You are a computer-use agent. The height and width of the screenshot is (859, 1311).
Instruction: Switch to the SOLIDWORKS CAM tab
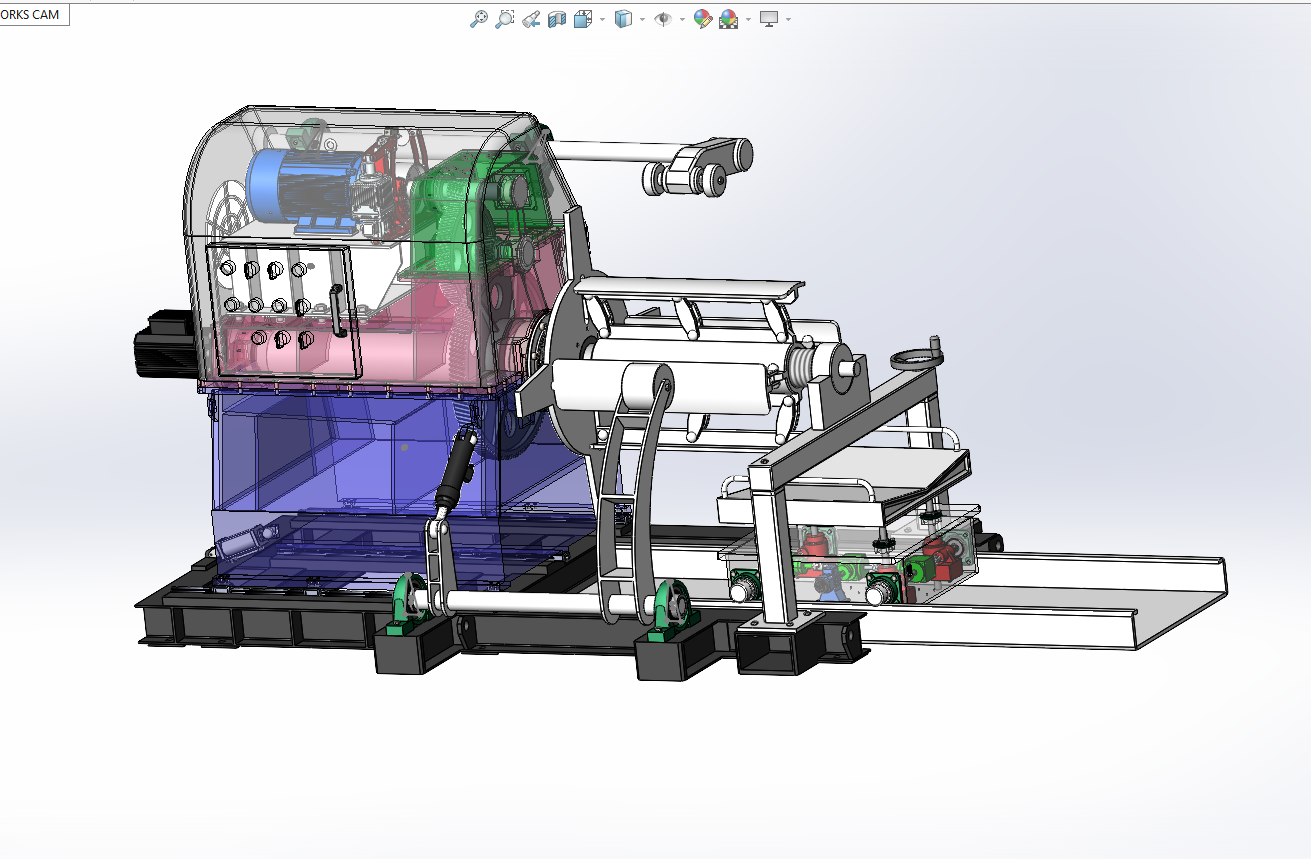tap(30, 15)
